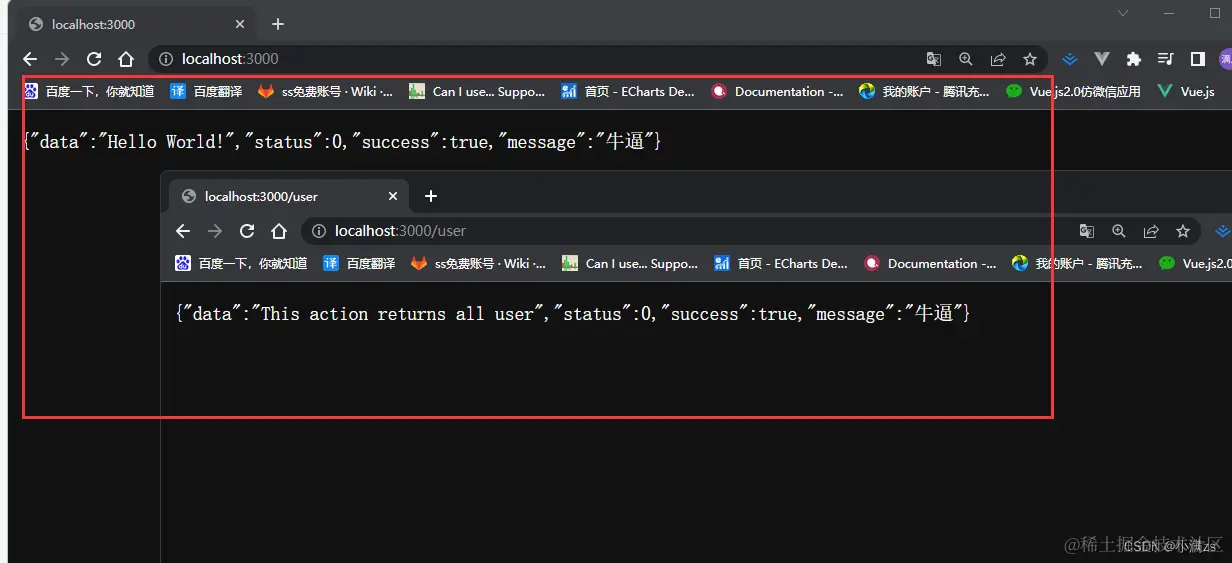This screenshot has height=563, width=1232.
Task: Open ss免费账号 Wiki bookmark in the /user window
Action: tap(479, 263)
